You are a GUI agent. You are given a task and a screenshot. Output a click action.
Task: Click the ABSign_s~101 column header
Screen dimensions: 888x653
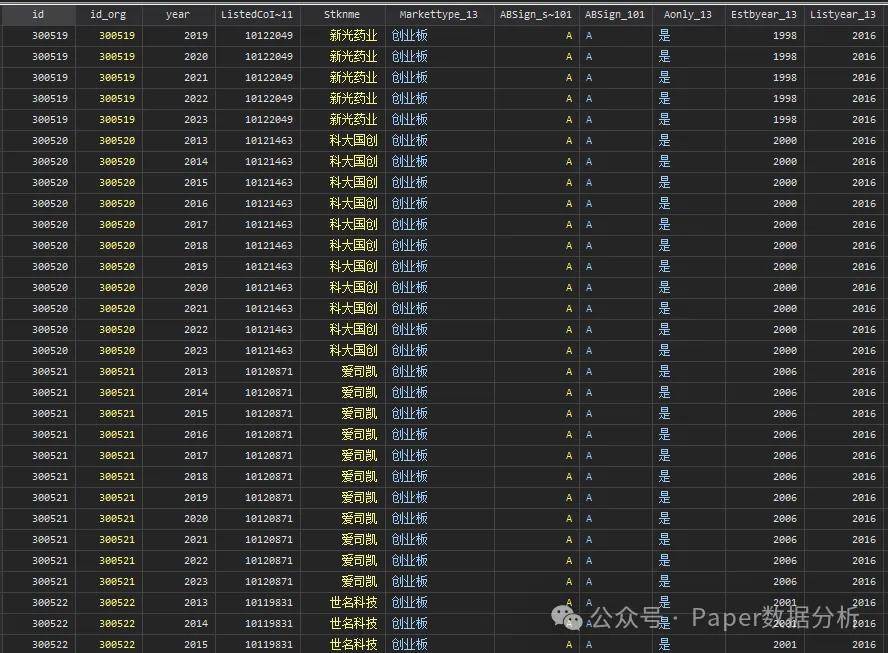click(536, 15)
